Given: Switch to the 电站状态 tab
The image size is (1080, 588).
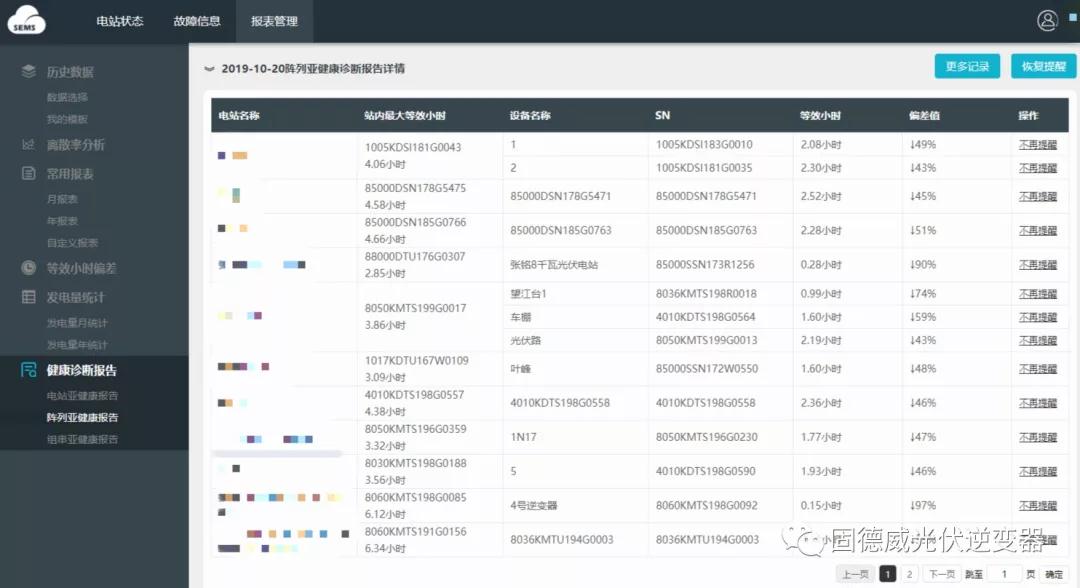Looking at the screenshot, I should click(x=120, y=21).
